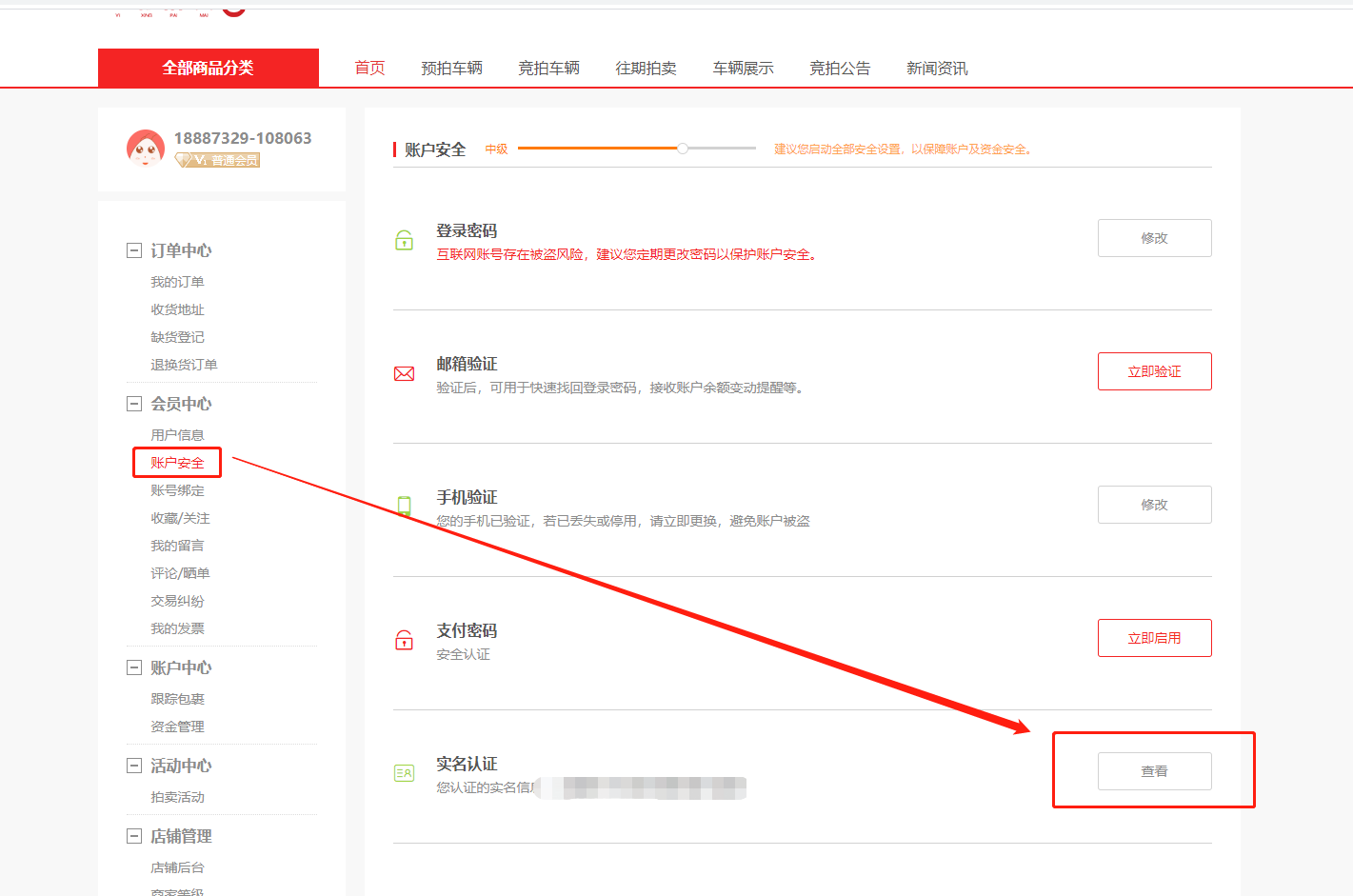Collapse the 店铺管理 section
The width and height of the screenshot is (1353, 896).
[134, 836]
